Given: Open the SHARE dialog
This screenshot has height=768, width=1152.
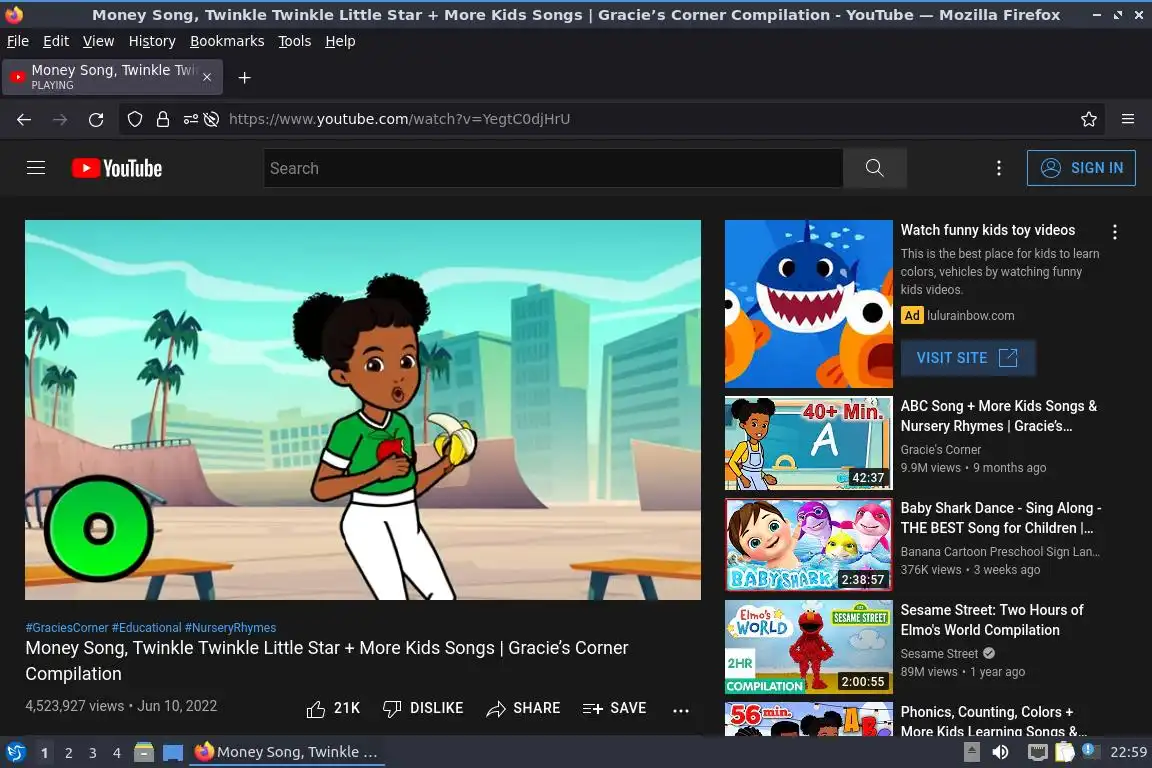Looking at the screenshot, I should tap(523, 708).
